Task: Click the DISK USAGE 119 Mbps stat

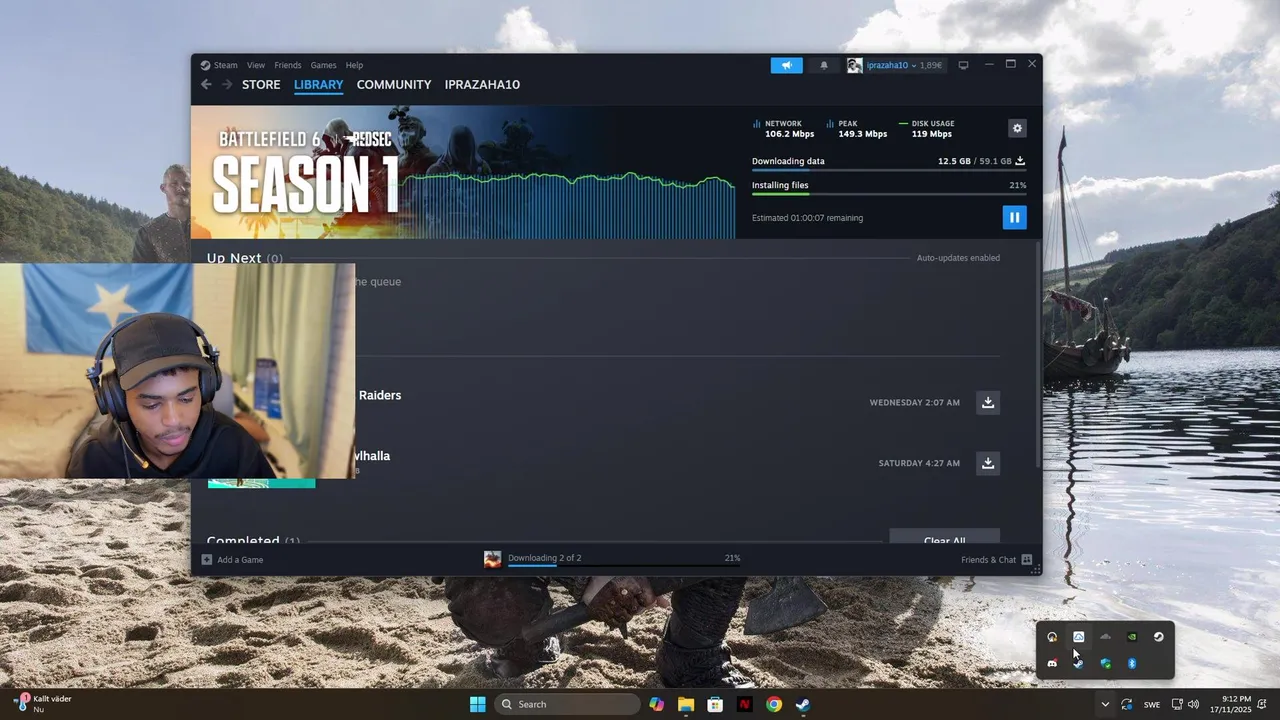Action: (926, 129)
